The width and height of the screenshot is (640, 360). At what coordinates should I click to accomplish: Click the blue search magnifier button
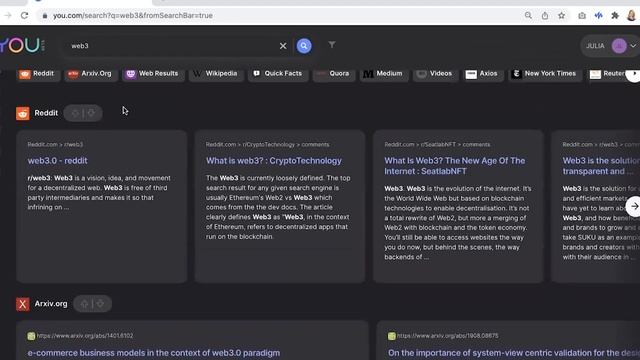(x=304, y=46)
